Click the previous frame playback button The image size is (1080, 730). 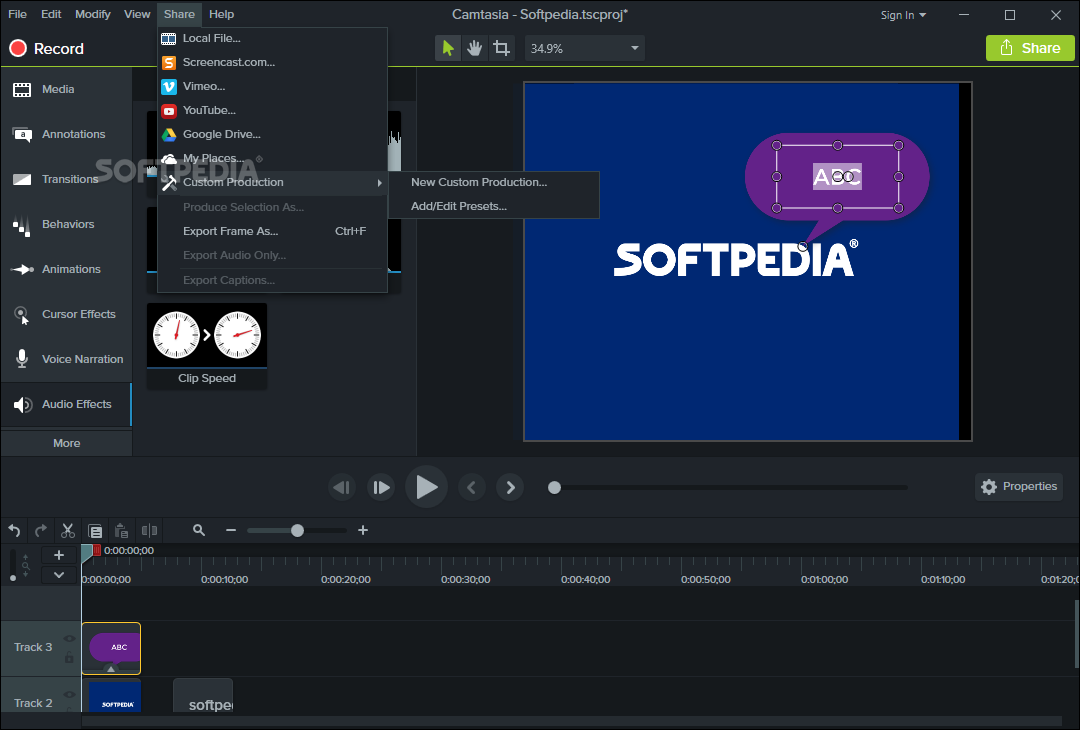342,488
